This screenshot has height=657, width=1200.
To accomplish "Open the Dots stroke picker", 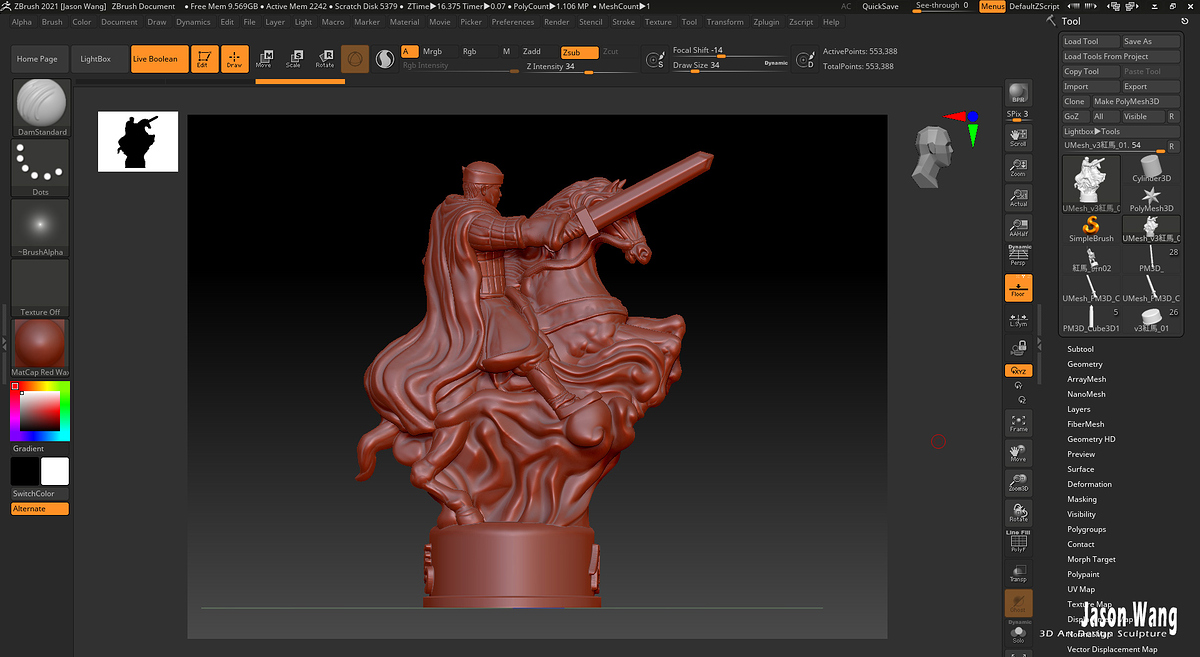I will (x=41, y=168).
